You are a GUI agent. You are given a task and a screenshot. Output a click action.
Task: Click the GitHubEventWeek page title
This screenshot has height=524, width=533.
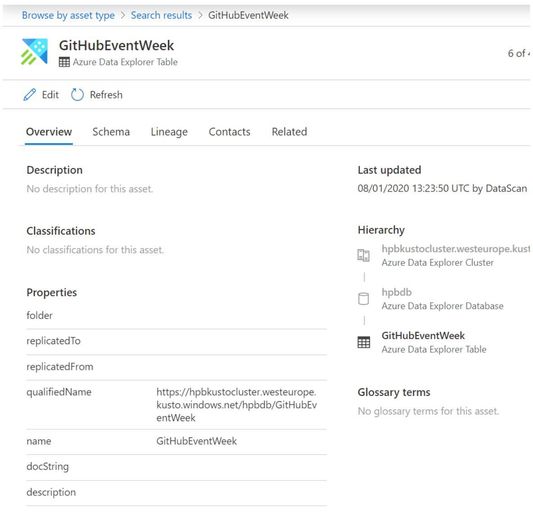pyautogui.click(x=116, y=46)
